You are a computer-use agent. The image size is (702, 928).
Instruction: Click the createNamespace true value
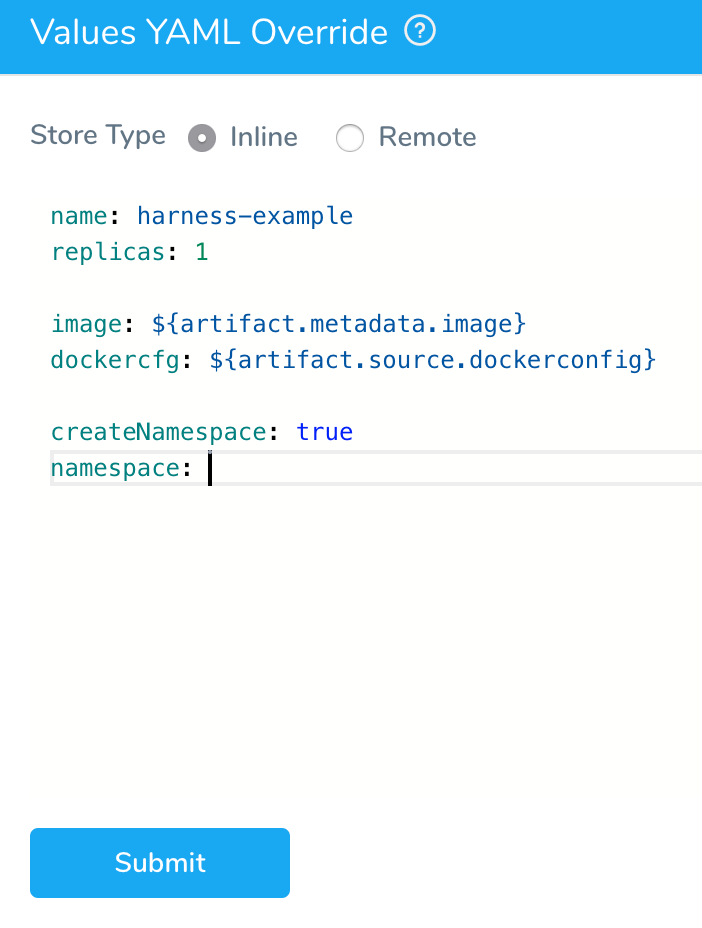tap(324, 432)
